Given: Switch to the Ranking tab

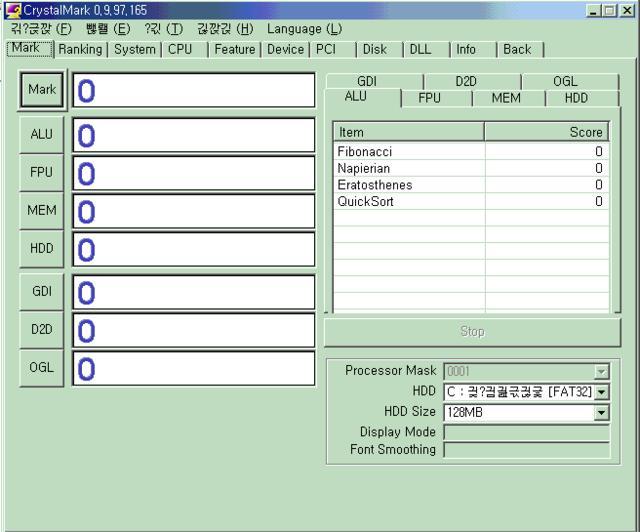Looking at the screenshot, I should (80, 49).
